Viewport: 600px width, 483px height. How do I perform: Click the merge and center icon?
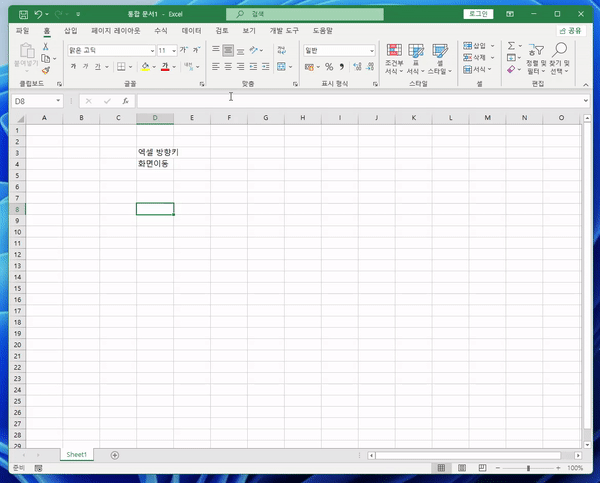click(281, 67)
